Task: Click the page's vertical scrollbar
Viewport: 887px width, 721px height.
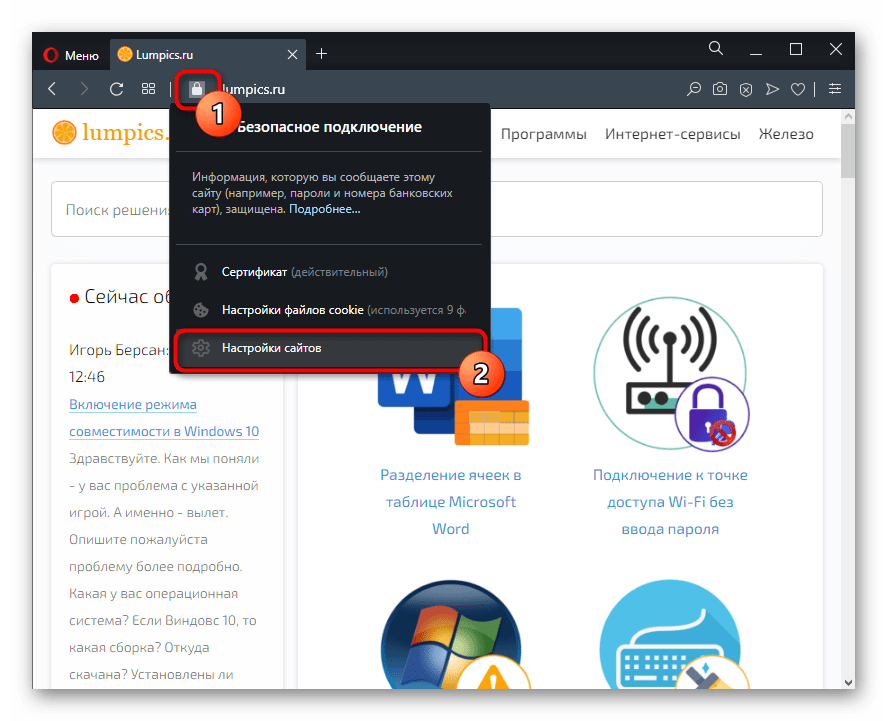Action: click(848, 400)
